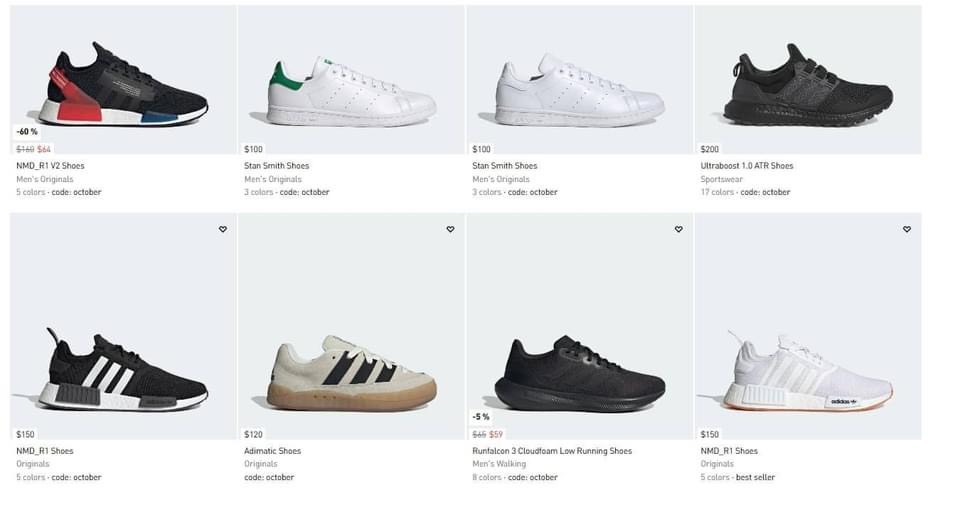Image resolution: width=960 pixels, height=505 pixels.
Task: Select the $200 Ultraboost price label
Action: pyautogui.click(x=710, y=149)
